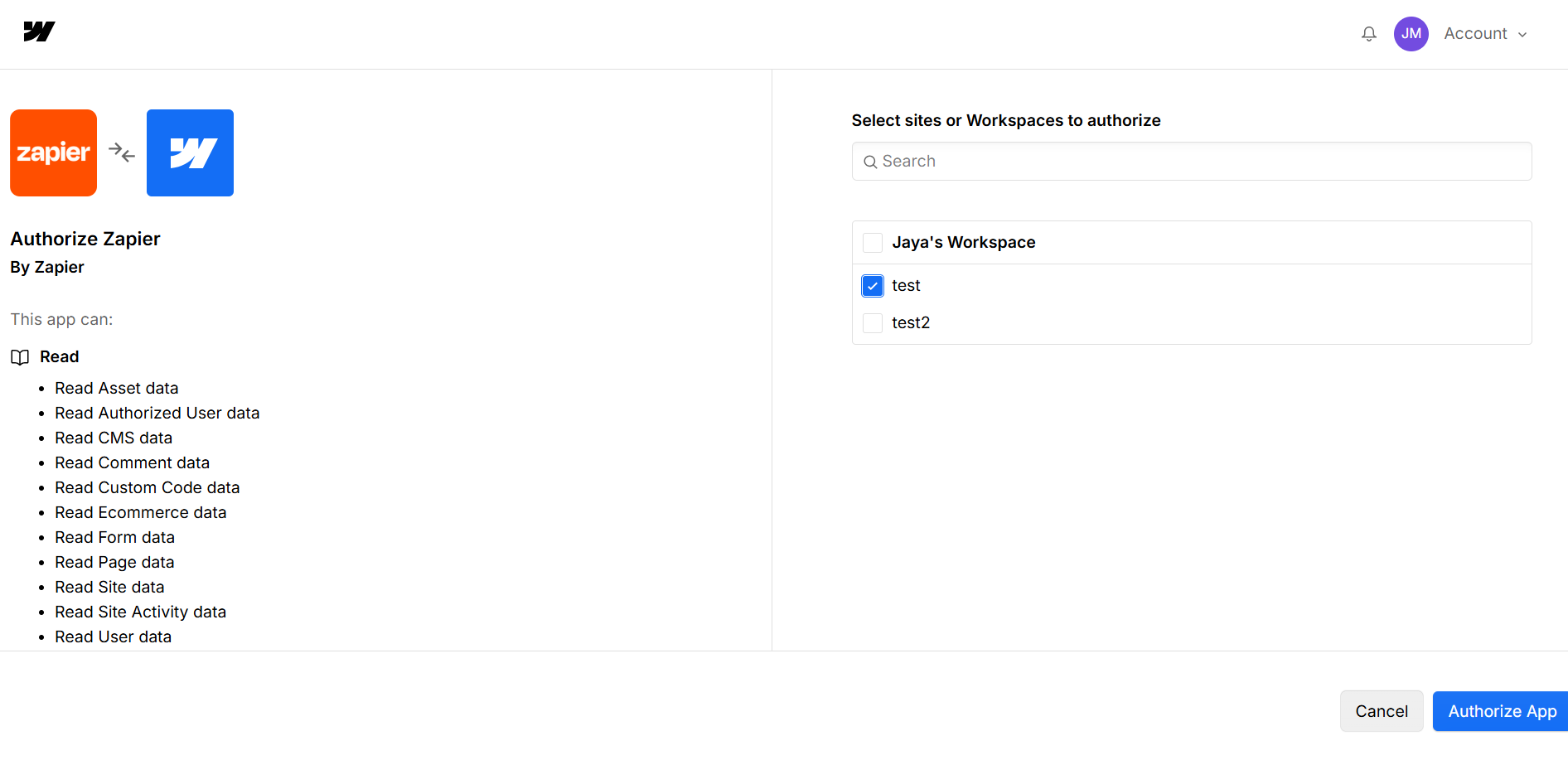Click the Read Custom Code data item

(148, 487)
